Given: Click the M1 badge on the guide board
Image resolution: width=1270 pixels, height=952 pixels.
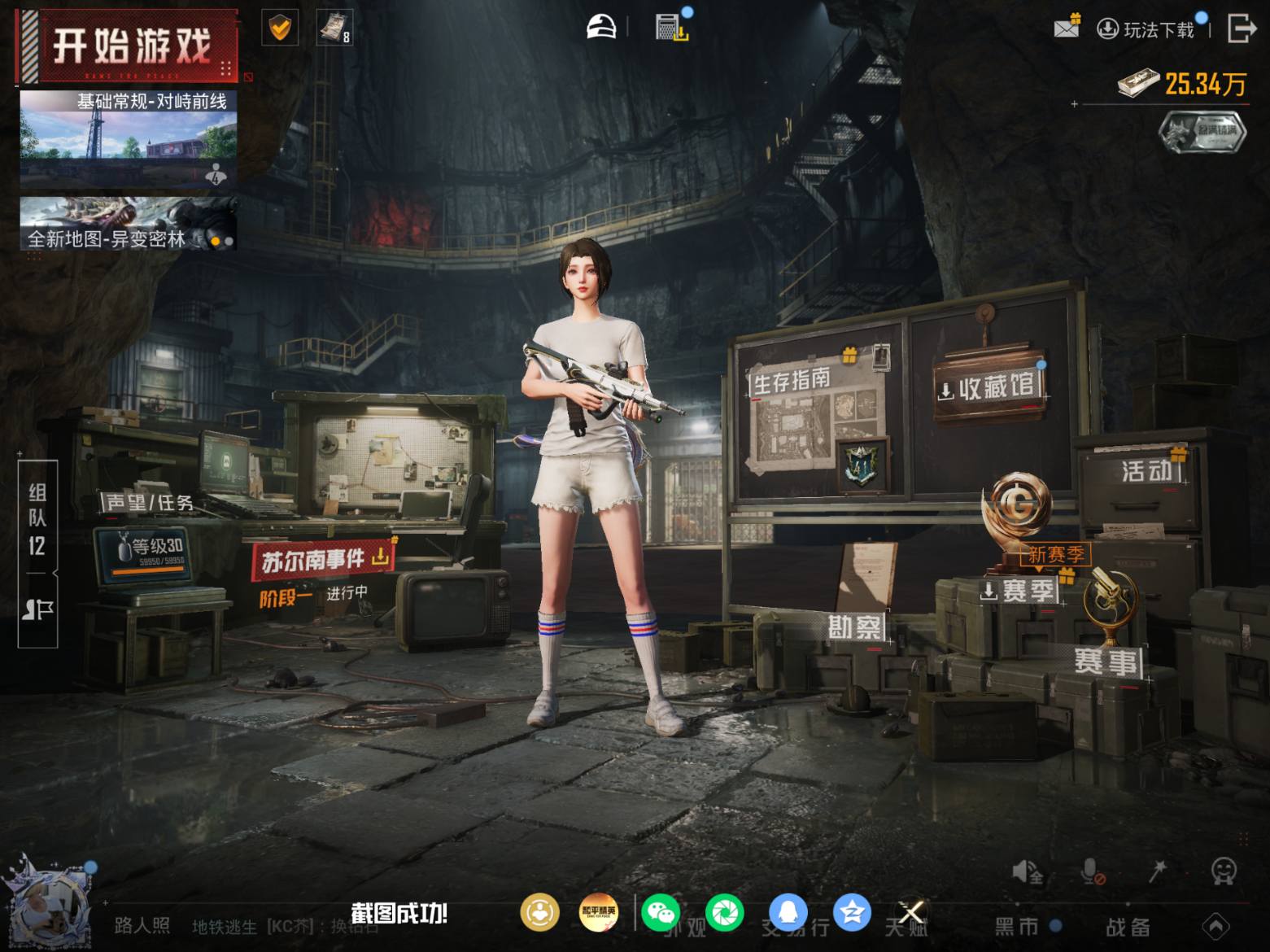Looking at the screenshot, I should tap(862, 465).
